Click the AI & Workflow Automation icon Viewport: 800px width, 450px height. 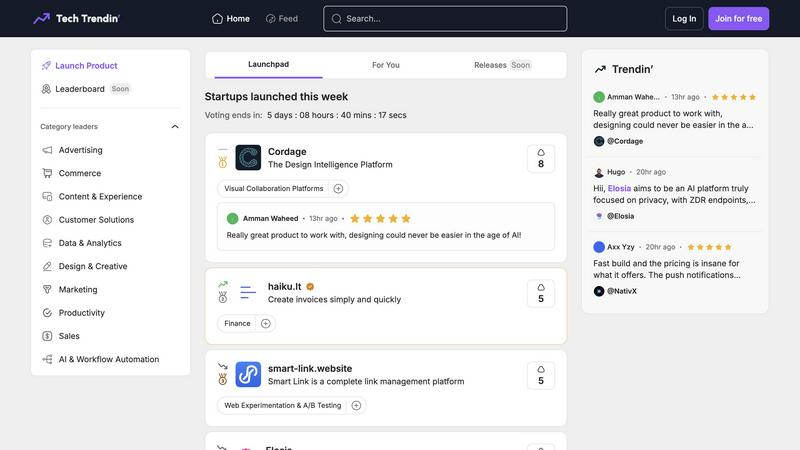(47, 359)
